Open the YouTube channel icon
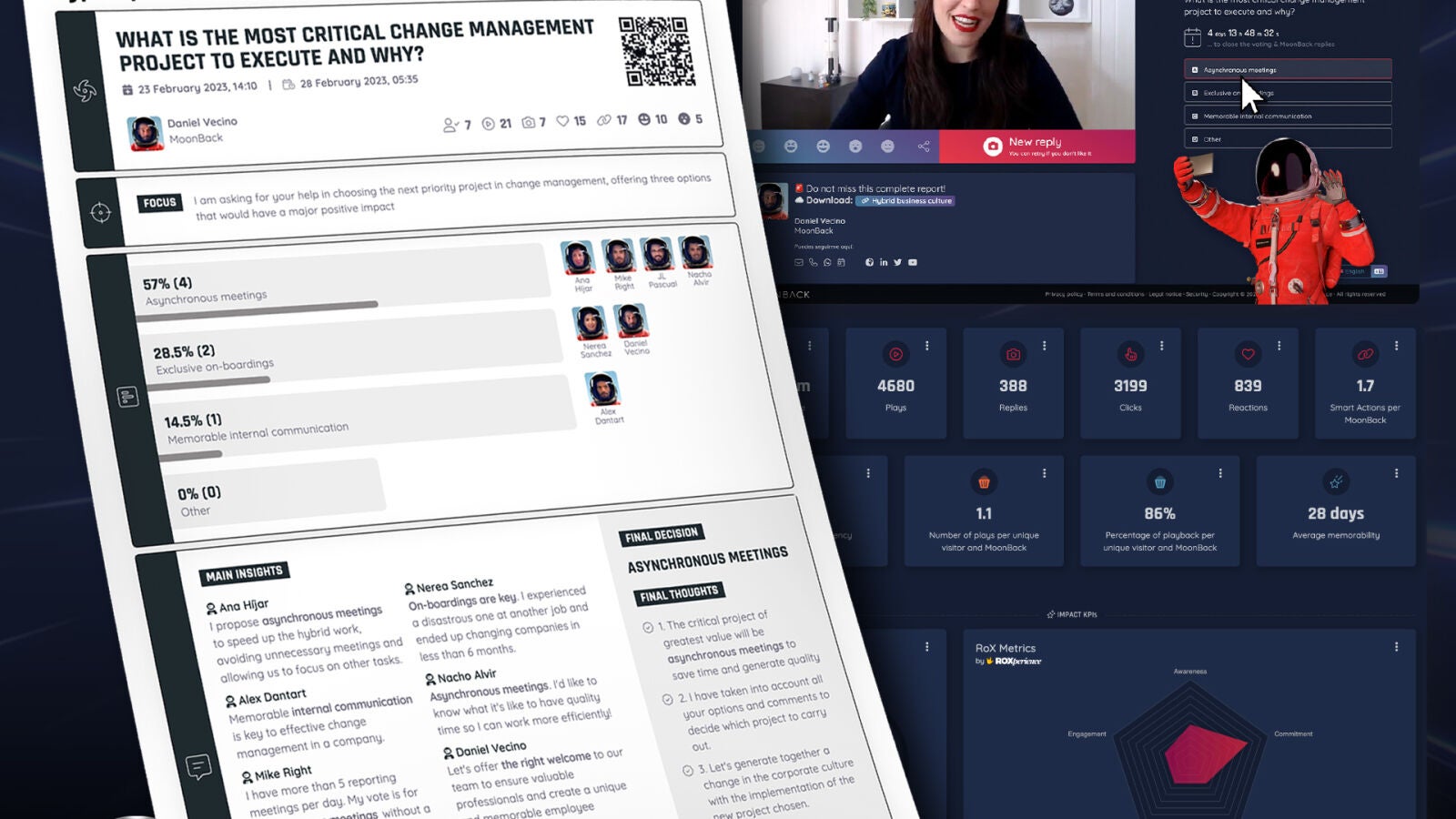The height and width of the screenshot is (819, 1456). tap(913, 263)
